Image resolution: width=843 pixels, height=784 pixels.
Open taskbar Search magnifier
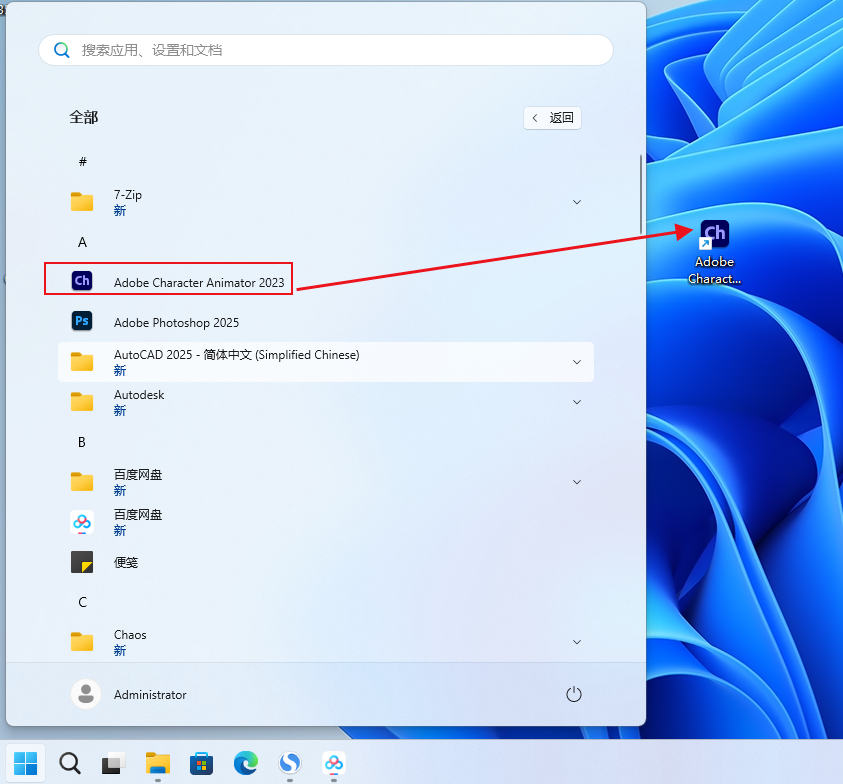[x=70, y=763]
